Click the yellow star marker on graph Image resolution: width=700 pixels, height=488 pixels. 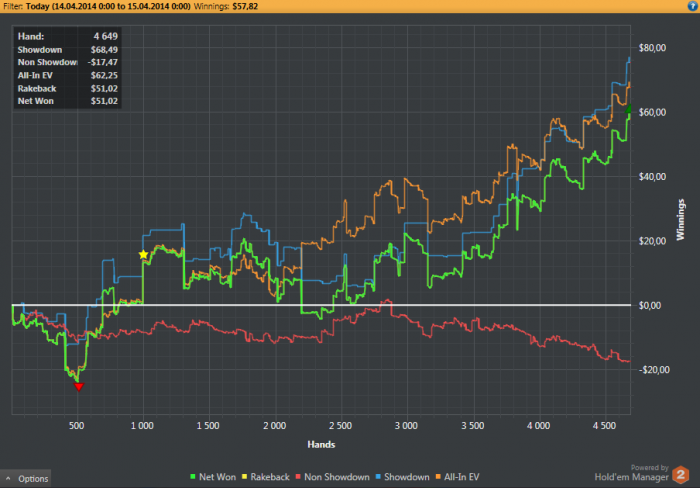(143, 254)
